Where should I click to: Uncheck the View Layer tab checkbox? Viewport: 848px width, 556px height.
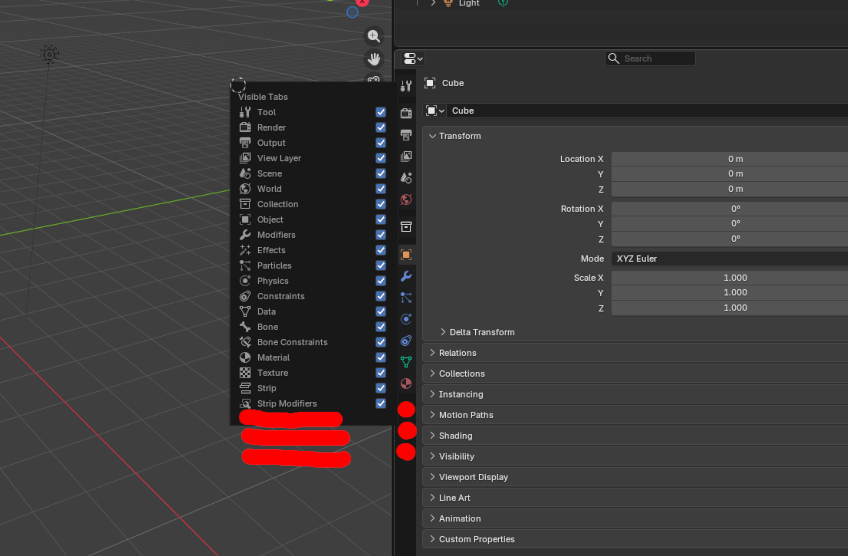[x=381, y=158]
